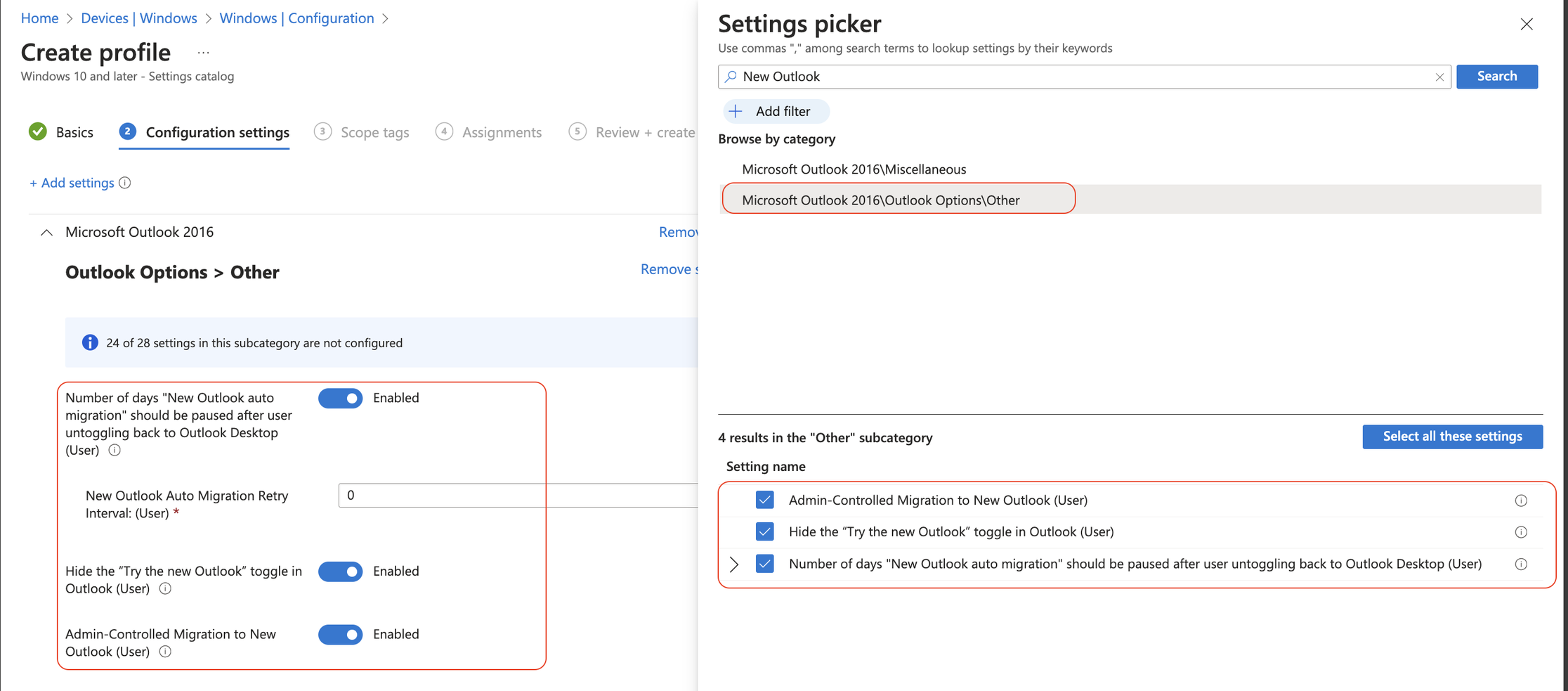Image resolution: width=1568 pixels, height=691 pixels.
Task: Click info icon for Admin-Controlled Migration setting
Action: click(165, 652)
